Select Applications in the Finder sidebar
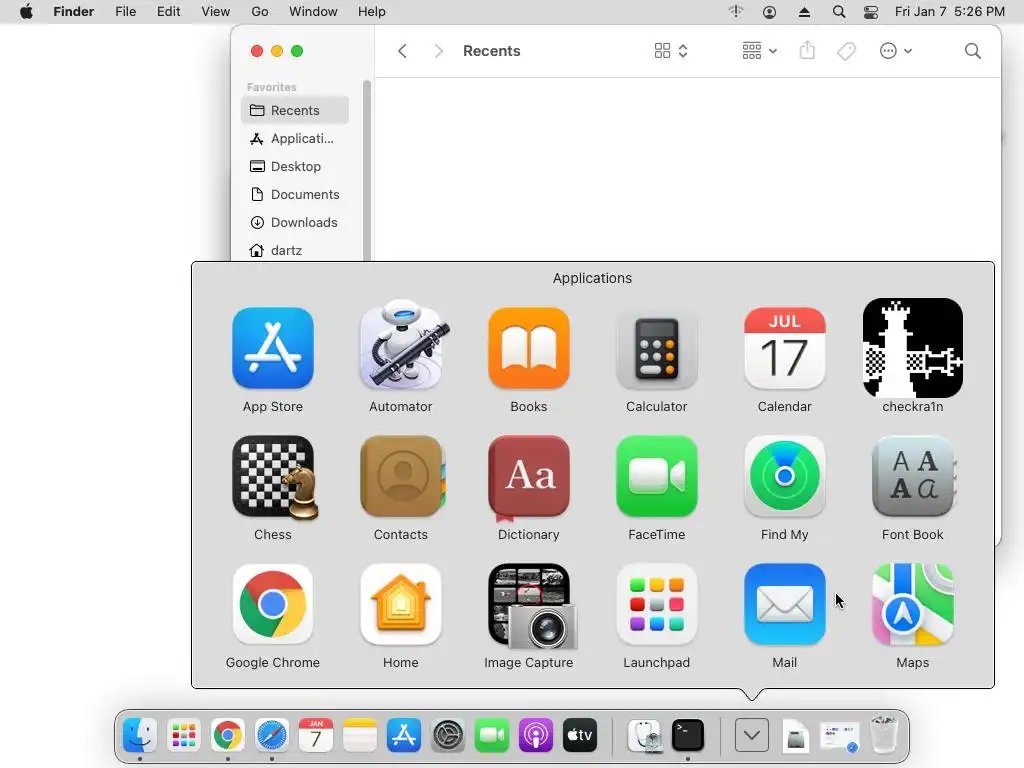Viewport: 1024px width, 768px height. [x=295, y=138]
